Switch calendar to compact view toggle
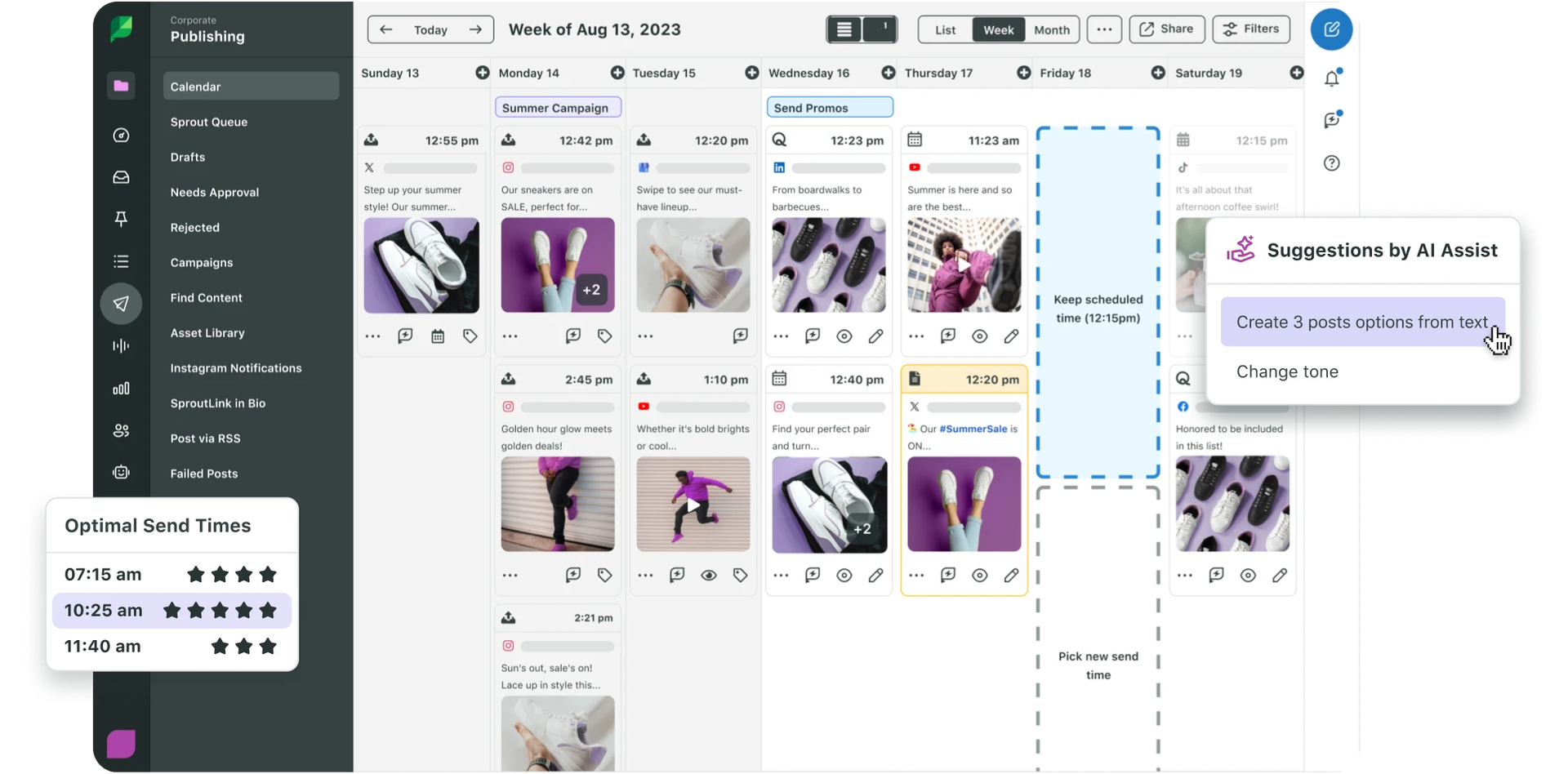Image resolution: width=1568 pixels, height=774 pixels. [844, 29]
